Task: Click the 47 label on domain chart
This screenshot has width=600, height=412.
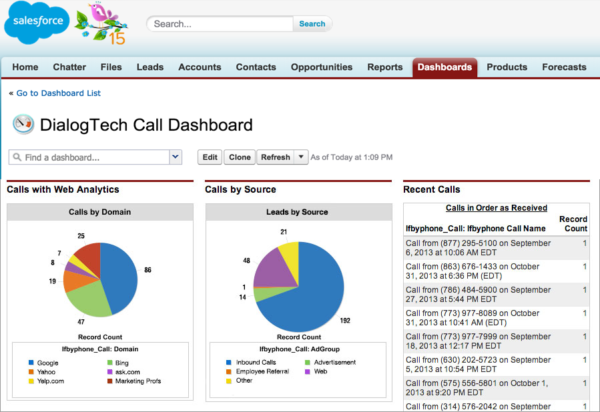Action: pos(81,322)
